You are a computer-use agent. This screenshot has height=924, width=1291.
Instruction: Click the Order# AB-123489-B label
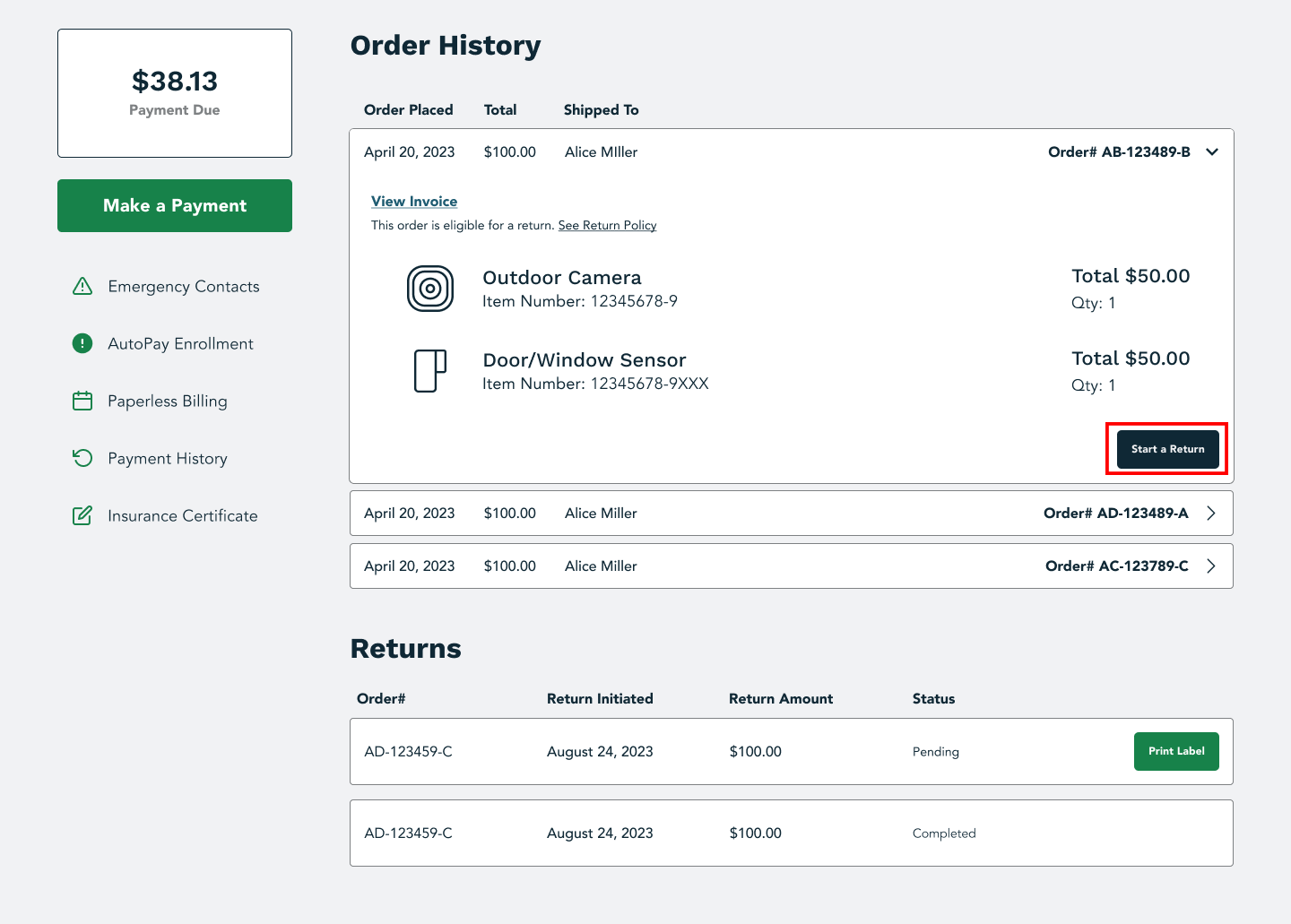[x=1119, y=152]
